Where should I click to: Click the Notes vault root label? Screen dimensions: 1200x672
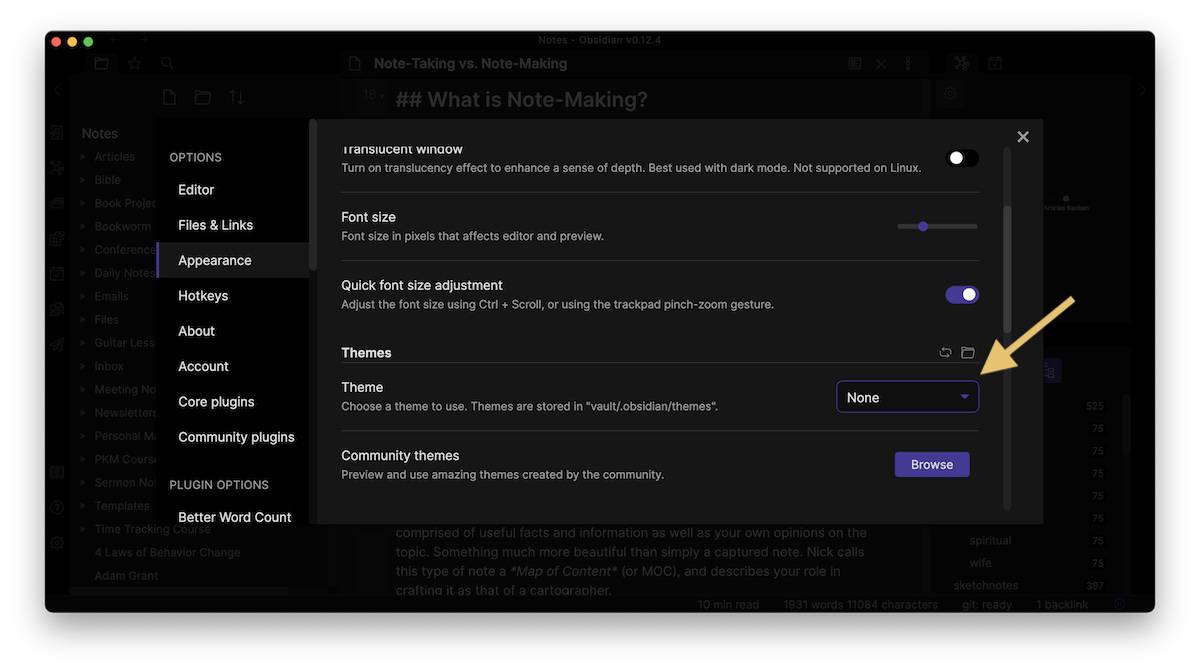(99, 133)
